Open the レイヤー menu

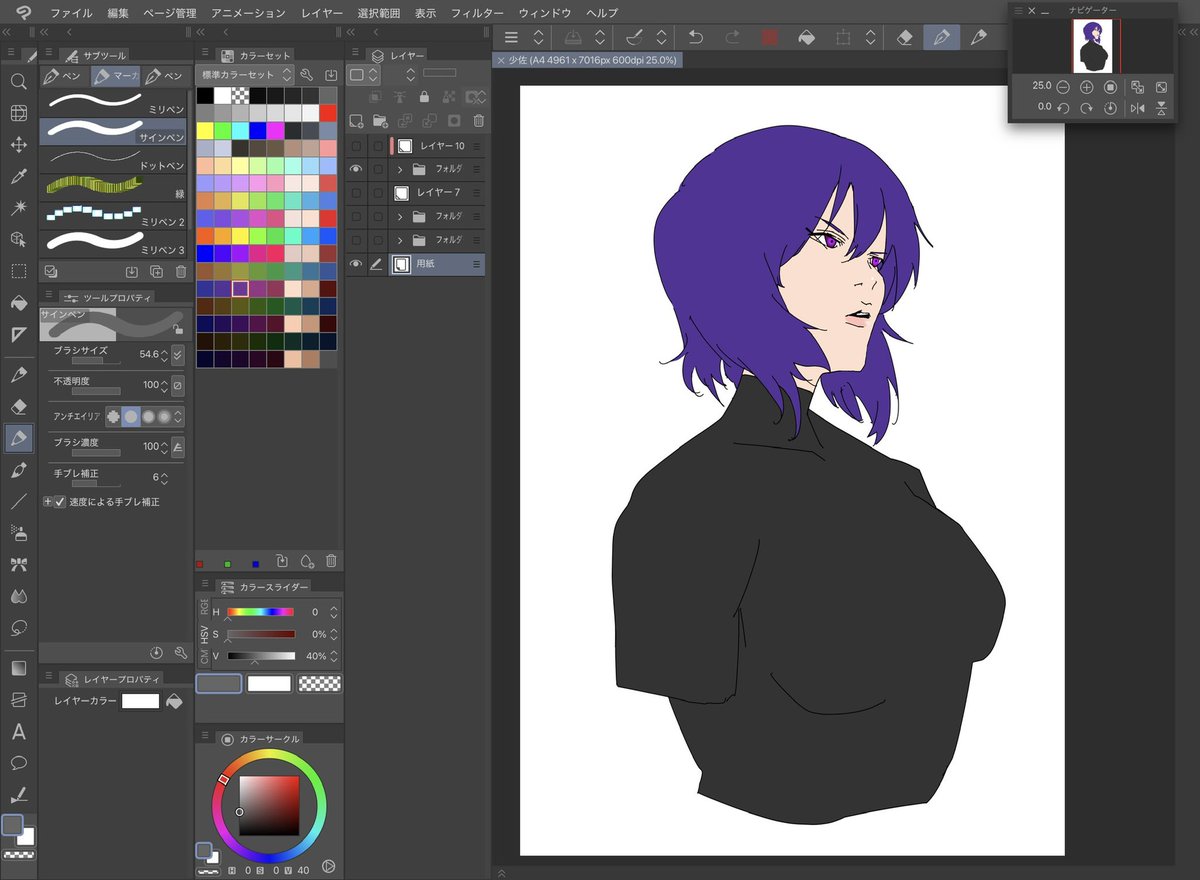[x=321, y=13]
